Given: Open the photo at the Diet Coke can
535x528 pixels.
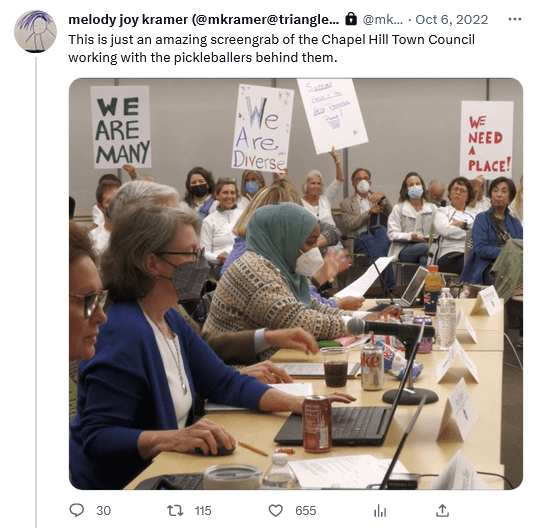Looking at the screenshot, I should [372, 368].
